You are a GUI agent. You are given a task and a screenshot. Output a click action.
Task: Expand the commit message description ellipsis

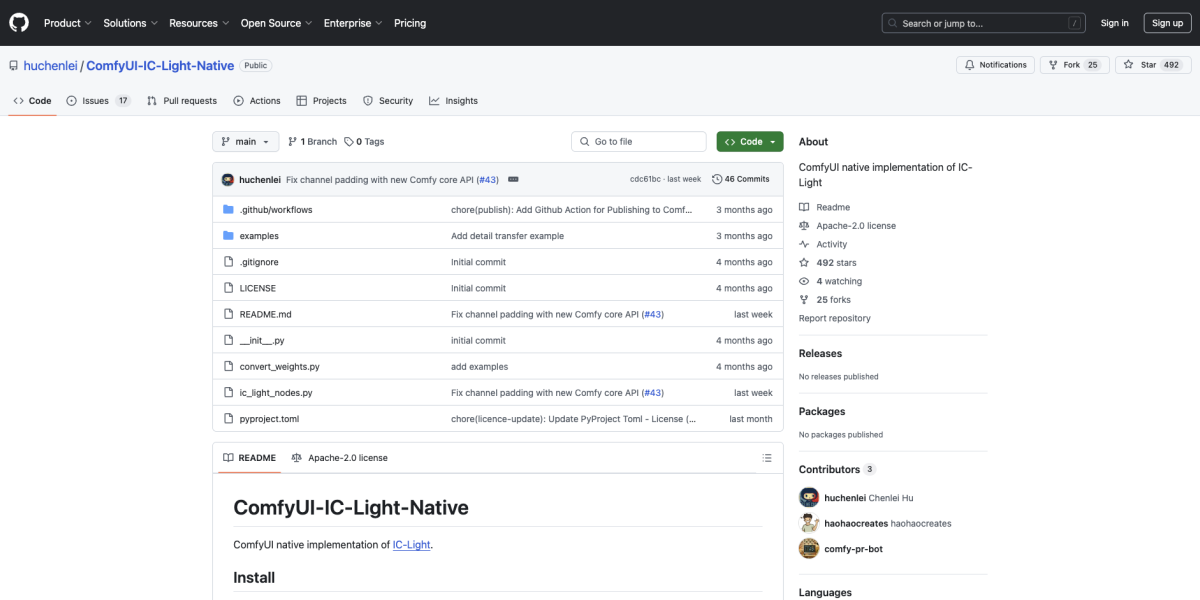coord(513,179)
